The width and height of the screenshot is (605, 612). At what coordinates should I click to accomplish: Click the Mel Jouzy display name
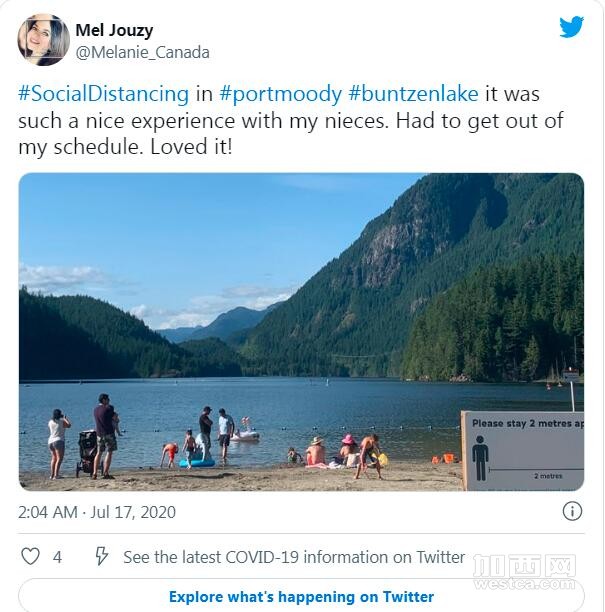[x=114, y=30]
